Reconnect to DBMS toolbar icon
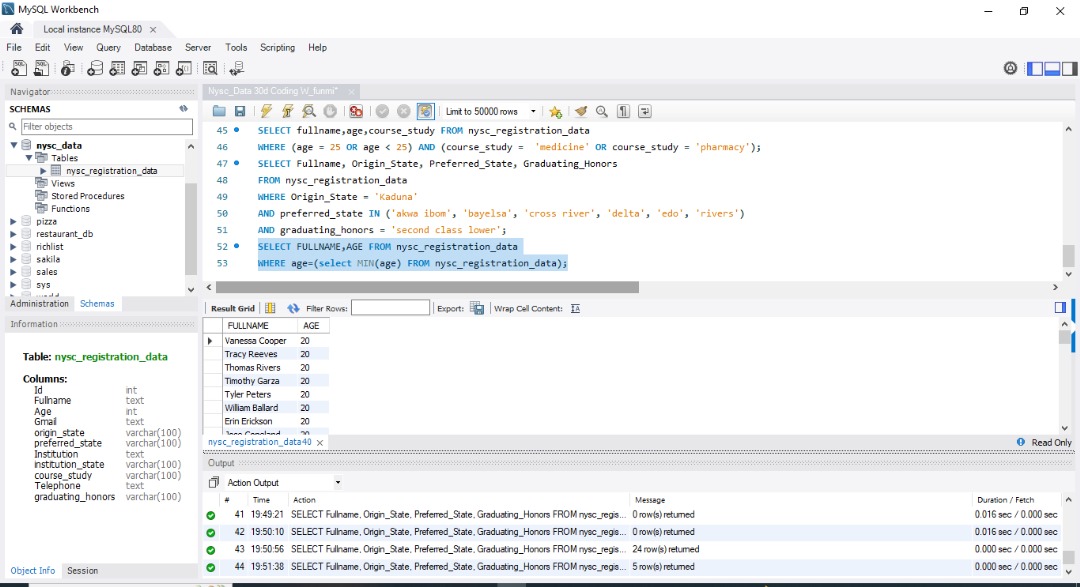 point(237,68)
